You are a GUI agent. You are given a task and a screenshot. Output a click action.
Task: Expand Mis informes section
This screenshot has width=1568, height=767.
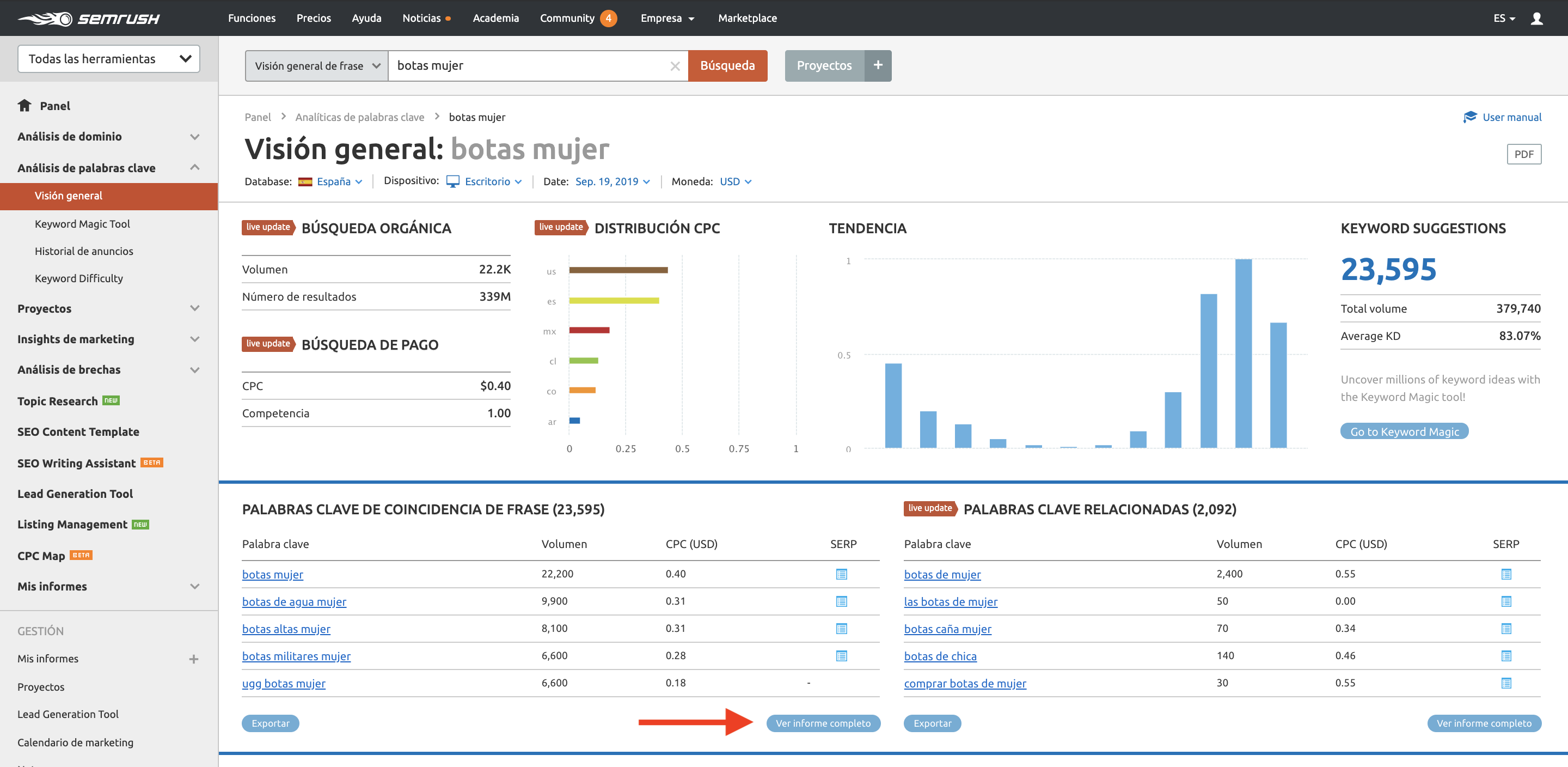196,586
